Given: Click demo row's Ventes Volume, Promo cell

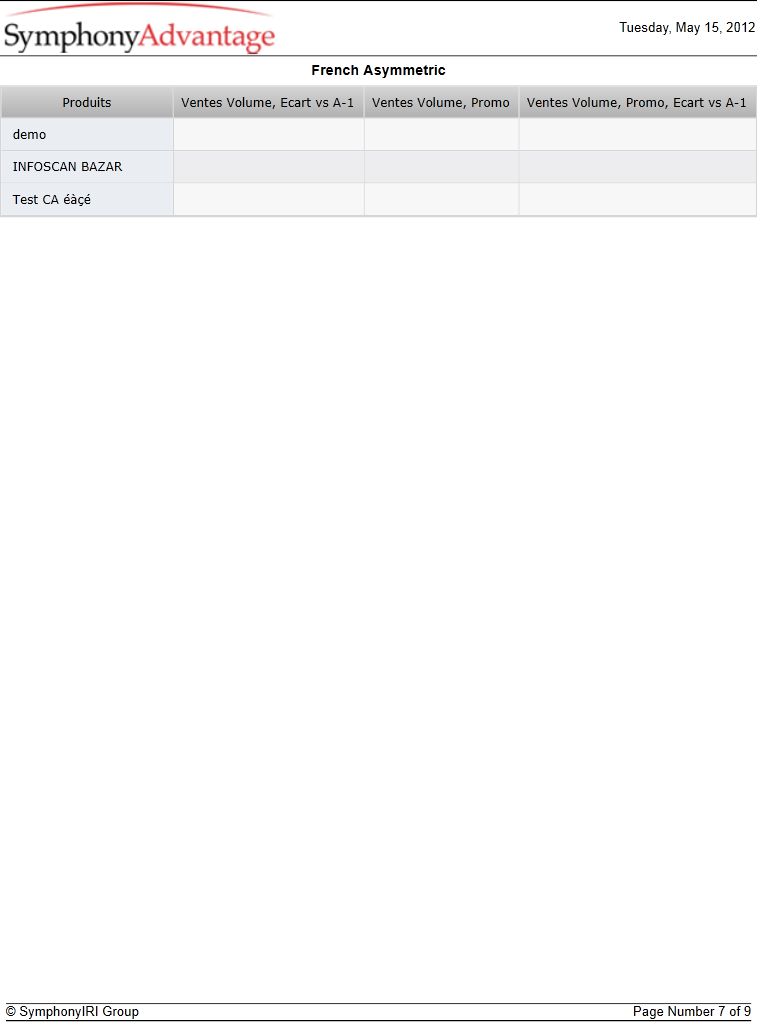Looking at the screenshot, I should pyautogui.click(x=441, y=134).
